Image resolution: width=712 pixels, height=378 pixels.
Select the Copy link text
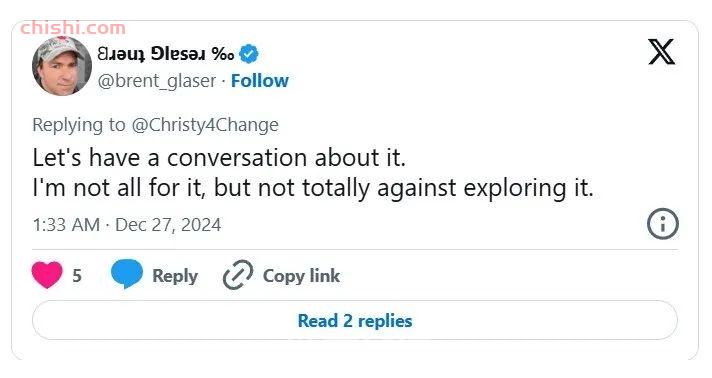click(x=301, y=276)
